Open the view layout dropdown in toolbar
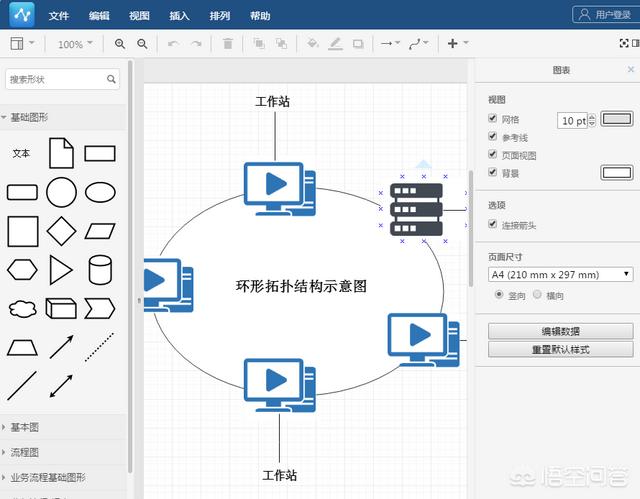This screenshot has width=640, height=499. pos(22,43)
